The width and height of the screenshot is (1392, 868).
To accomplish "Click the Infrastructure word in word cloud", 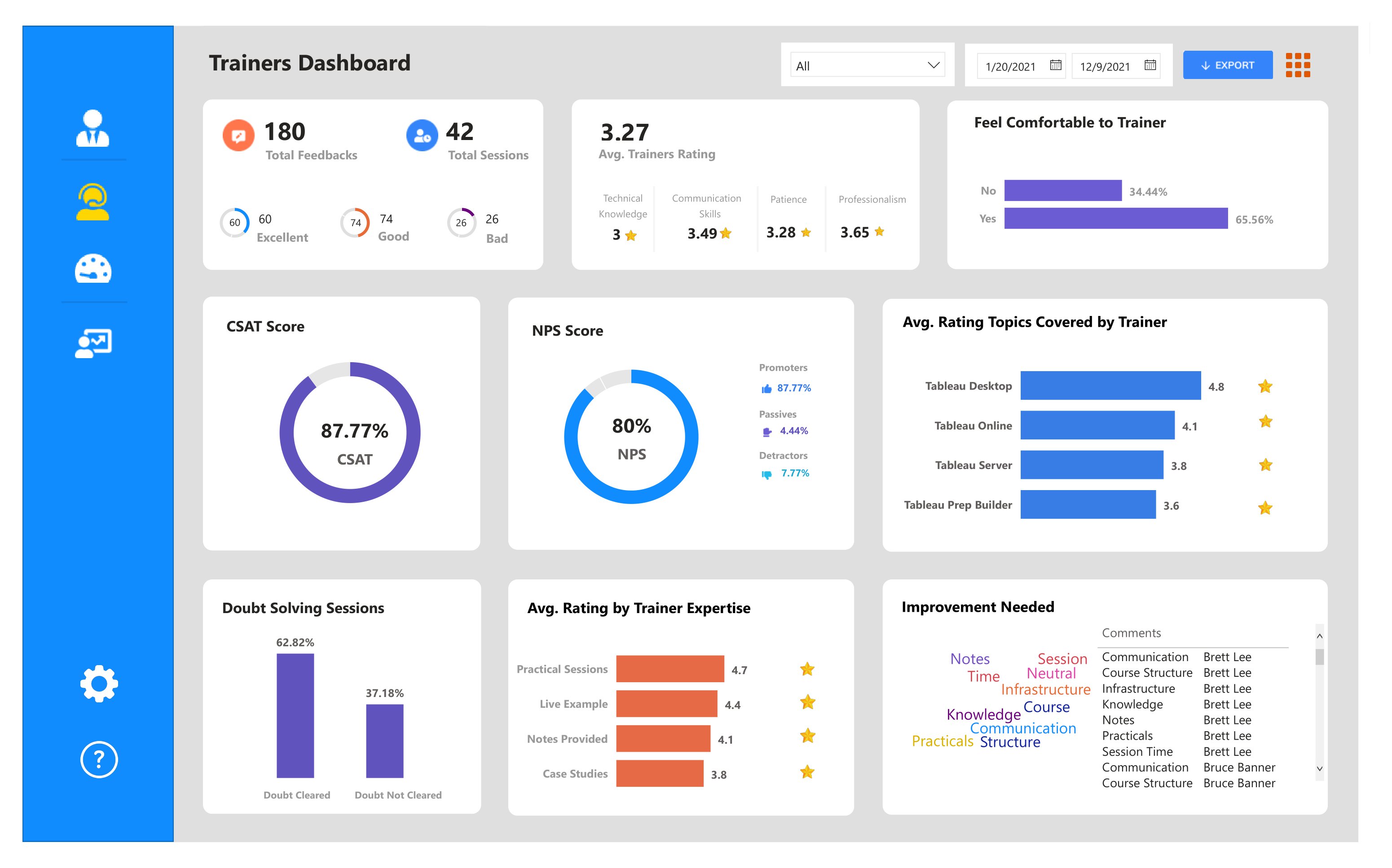I will (x=1045, y=689).
